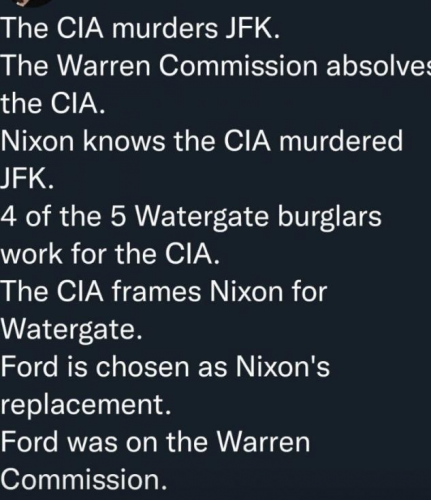Viewport: 431px width, 500px height.
Task: Click the word "knows" in the tweet
Action: pyautogui.click(x=124, y=141)
